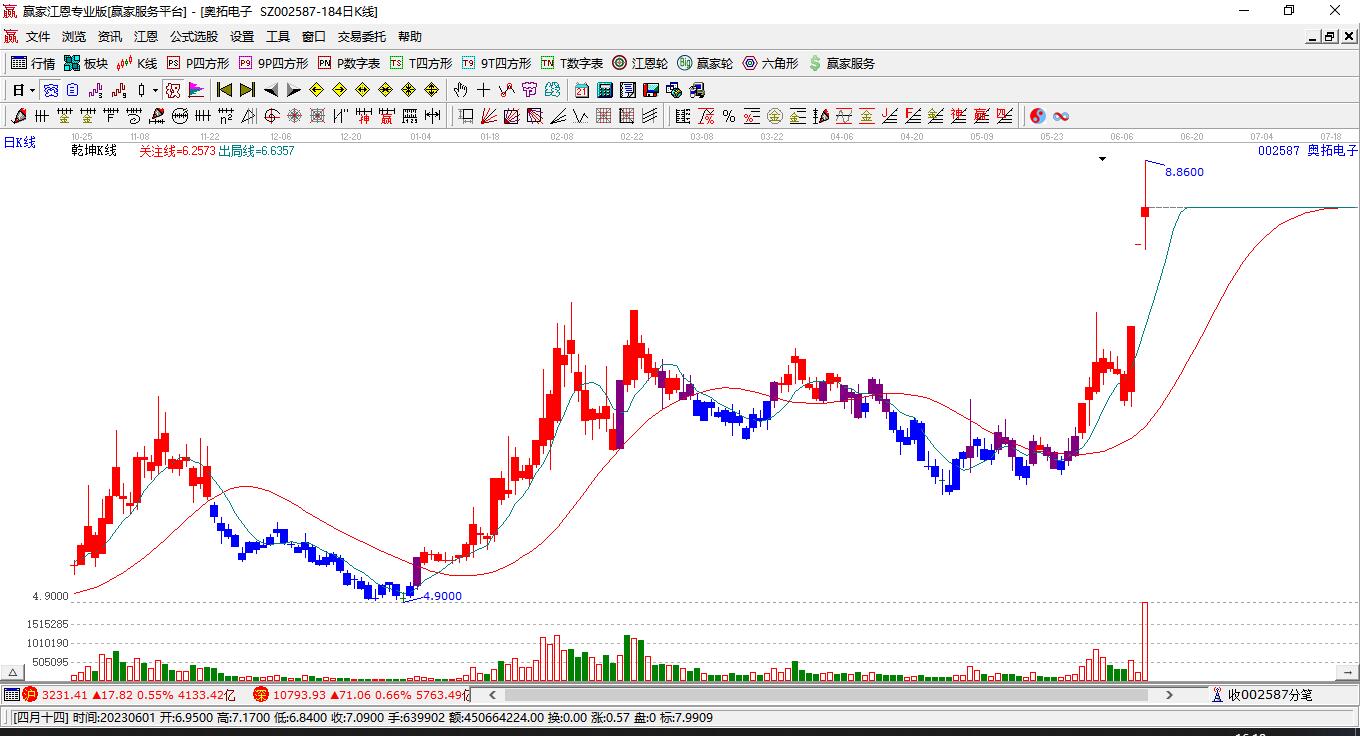Image resolution: width=1360 pixels, height=736 pixels.
Task: Click the status bar table grid icon
Action: click(x=11, y=694)
